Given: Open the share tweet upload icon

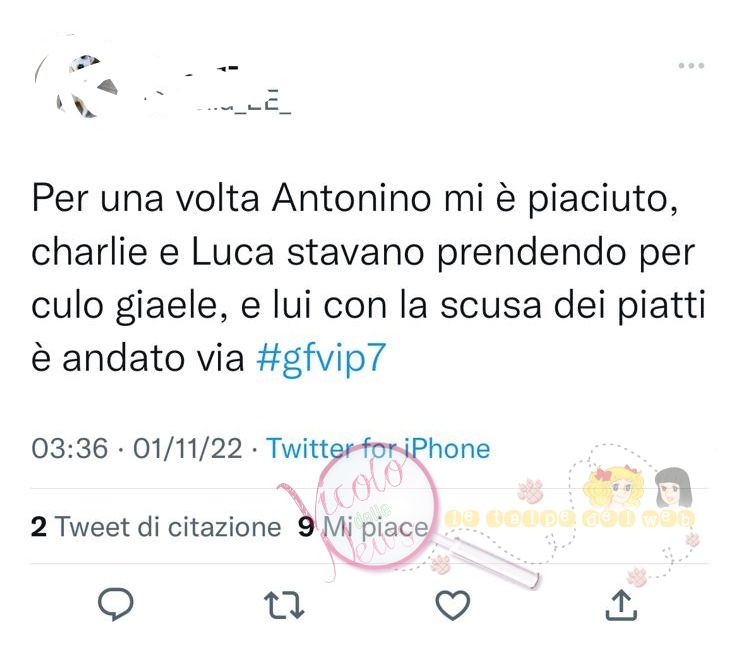Looking at the screenshot, I should 621,604.
